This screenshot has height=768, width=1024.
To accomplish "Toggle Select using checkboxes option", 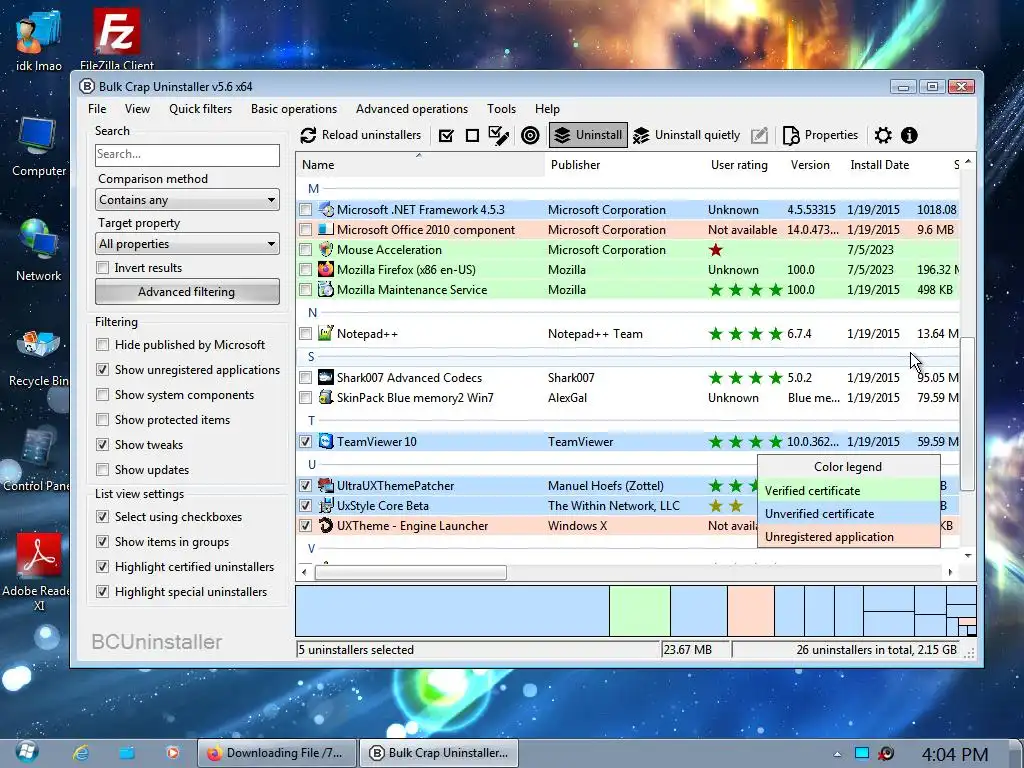I will [103, 517].
